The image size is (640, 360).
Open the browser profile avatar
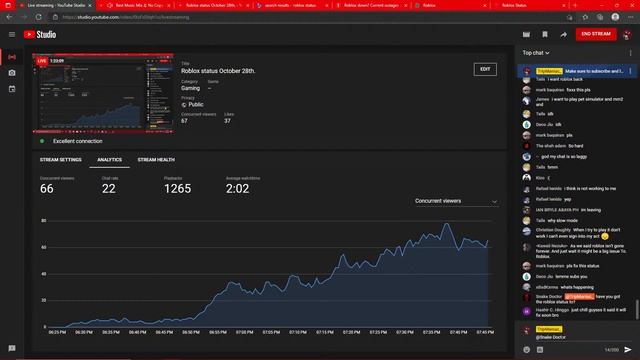pyautogui.click(x=615, y=17)
